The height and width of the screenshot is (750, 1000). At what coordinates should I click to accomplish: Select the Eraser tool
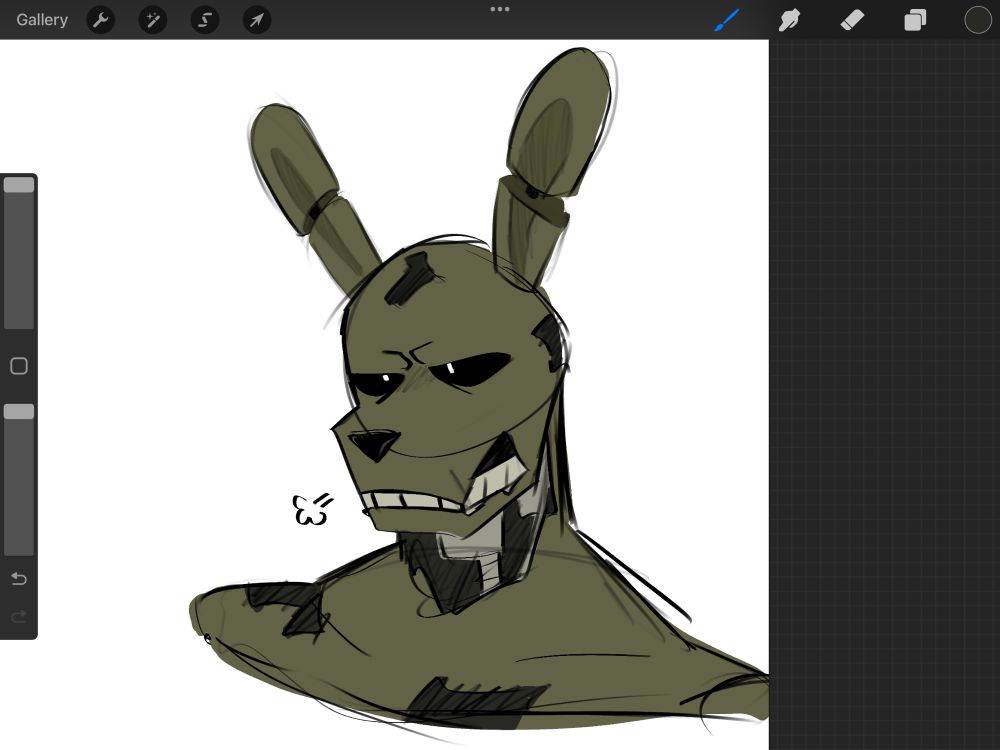[852, 20]
